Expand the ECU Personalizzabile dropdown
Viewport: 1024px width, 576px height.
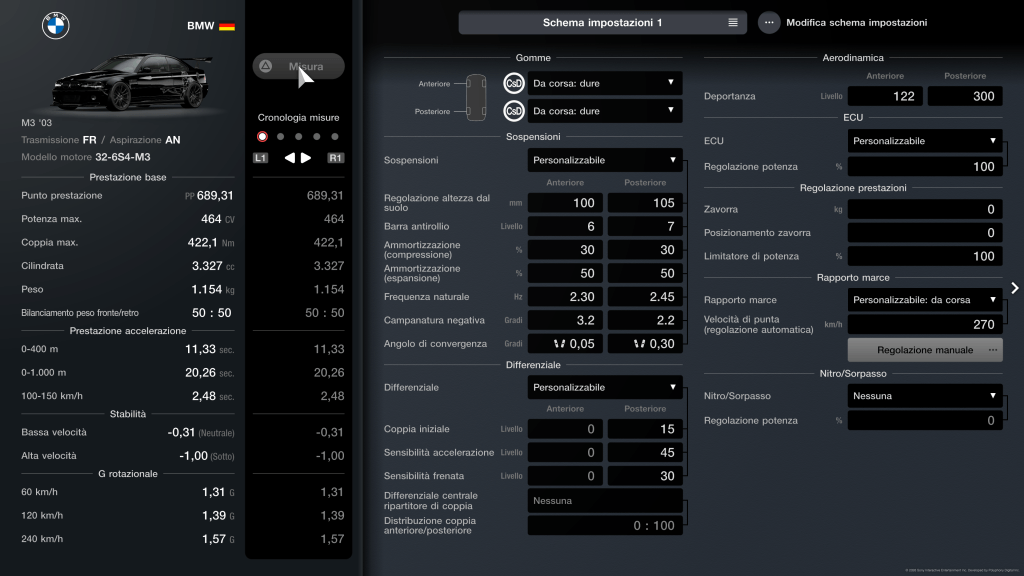(924, 141)
